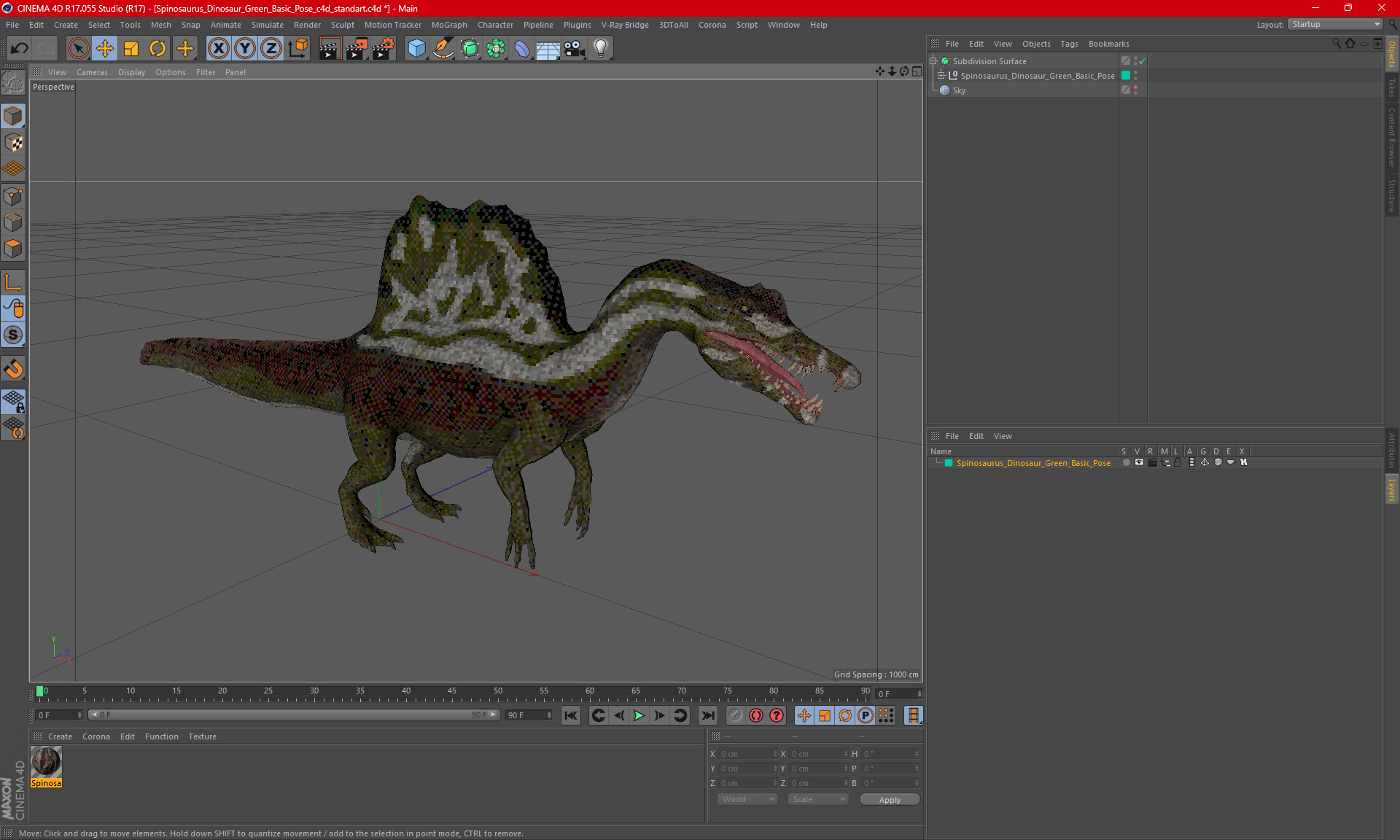Toggle X axis lock

point(218,48)
